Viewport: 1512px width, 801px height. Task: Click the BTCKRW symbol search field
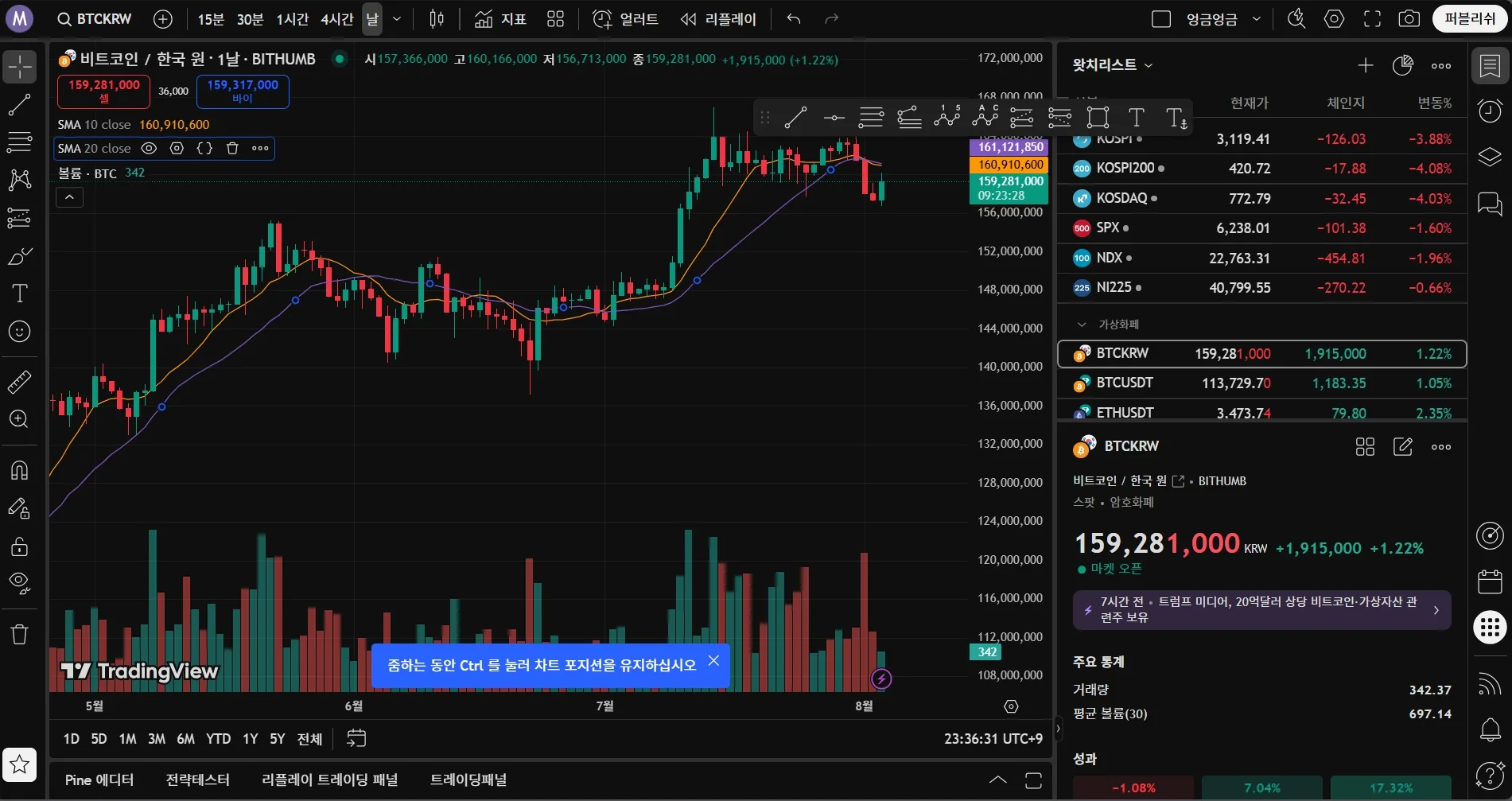[x=95, y=19]
